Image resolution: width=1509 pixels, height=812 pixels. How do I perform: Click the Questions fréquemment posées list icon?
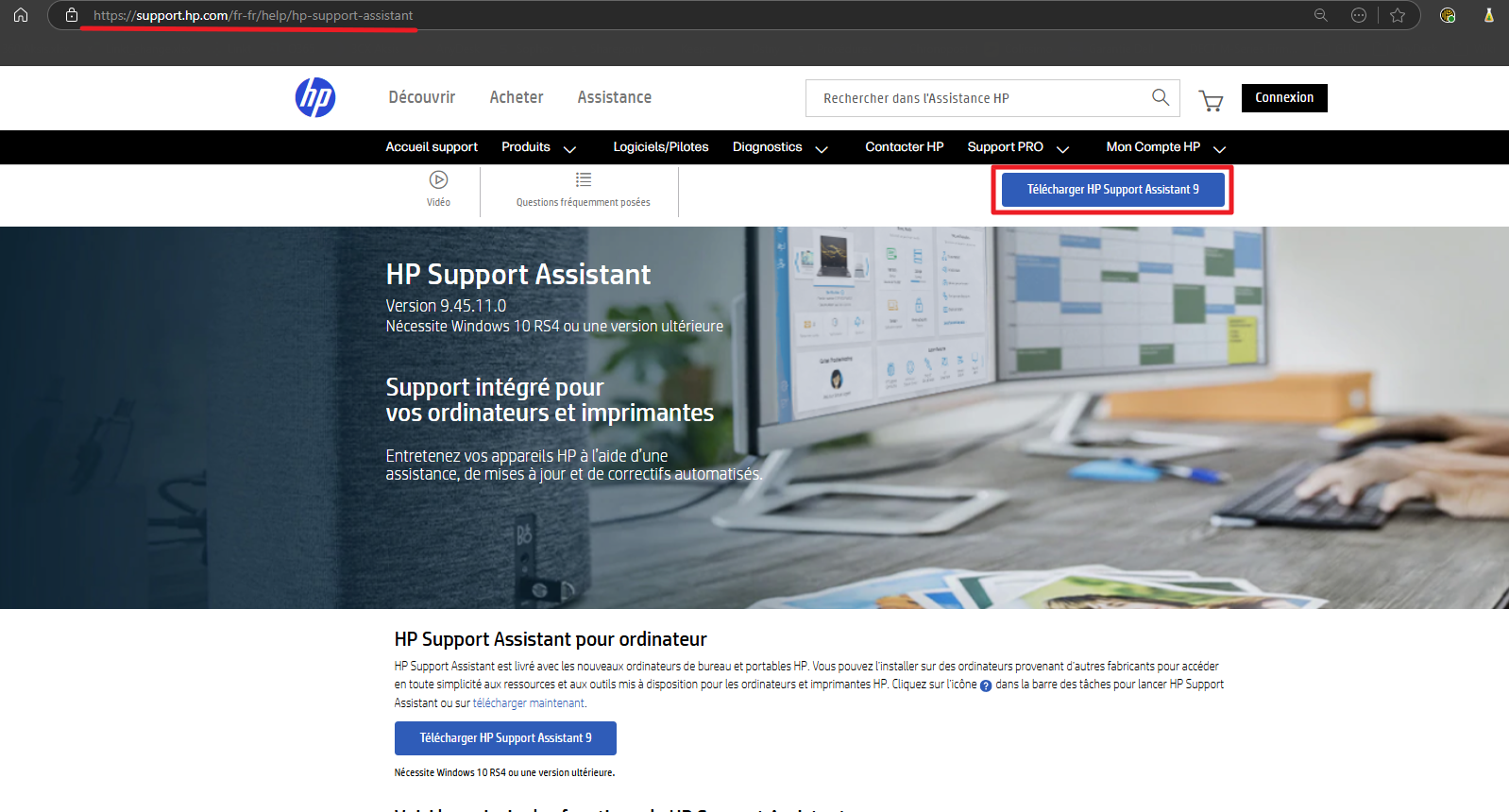pyautogui.click(x=584, y=179)
